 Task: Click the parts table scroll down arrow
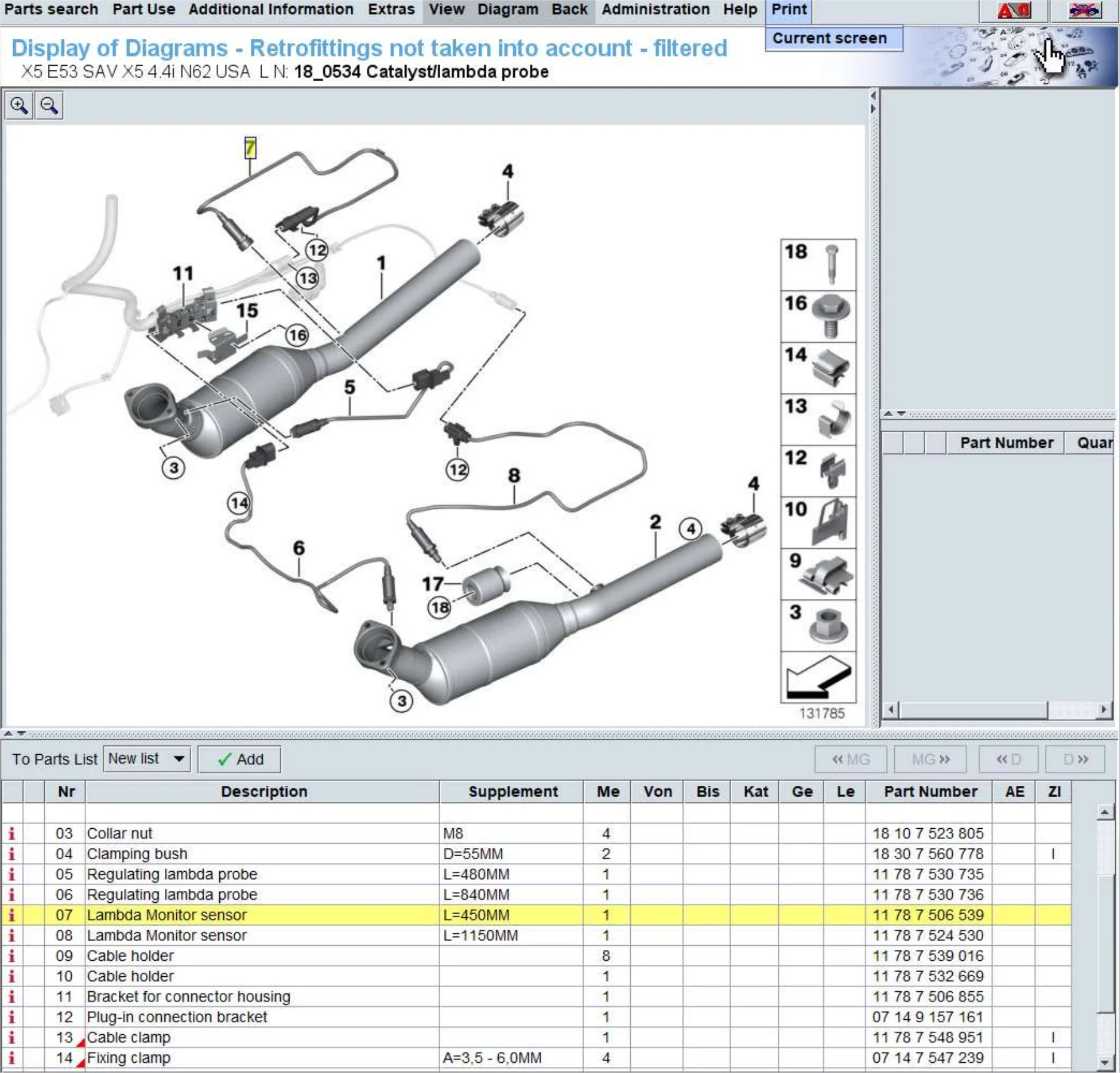pos(1104,1062)
